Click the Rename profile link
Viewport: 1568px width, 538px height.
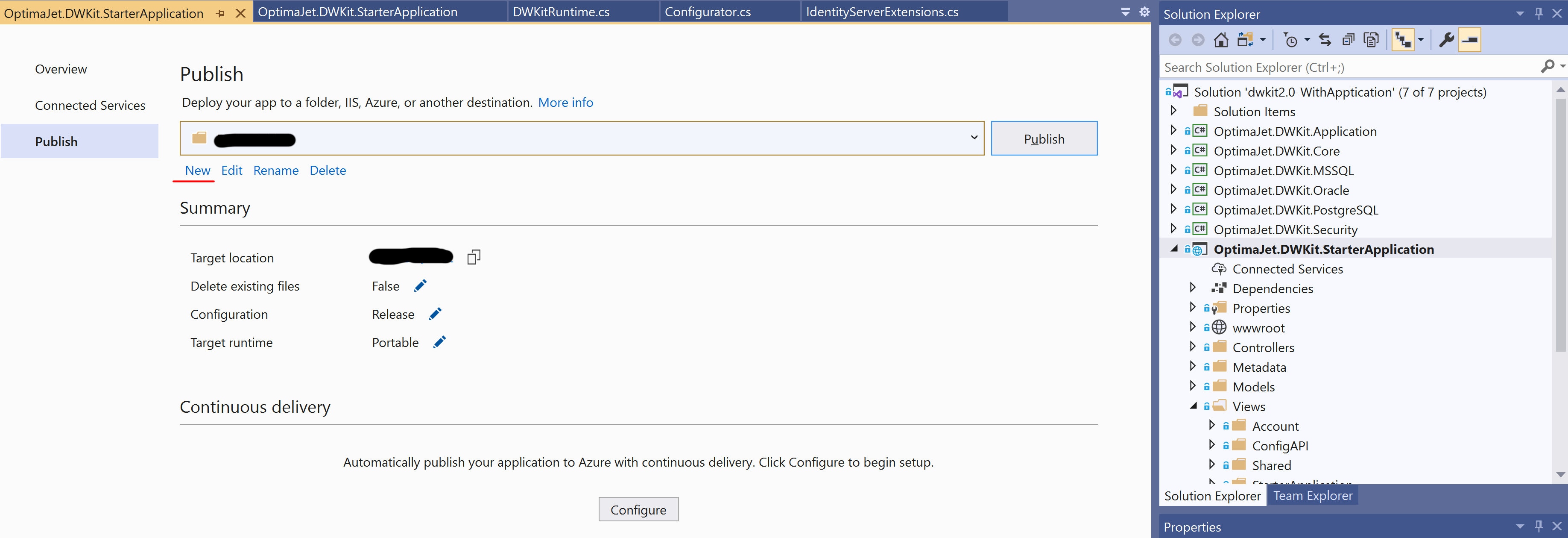click(276, 170)
